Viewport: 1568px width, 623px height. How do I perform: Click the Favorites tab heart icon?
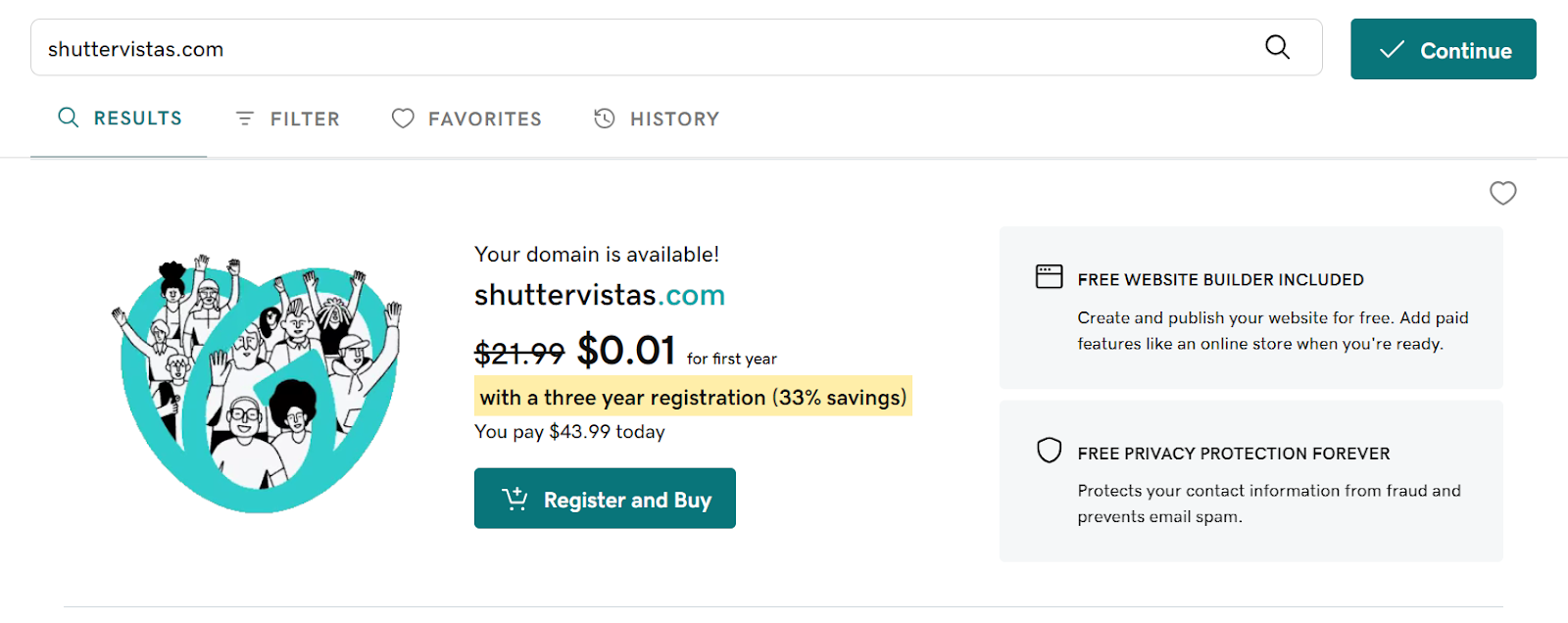[x=403, y=119]
